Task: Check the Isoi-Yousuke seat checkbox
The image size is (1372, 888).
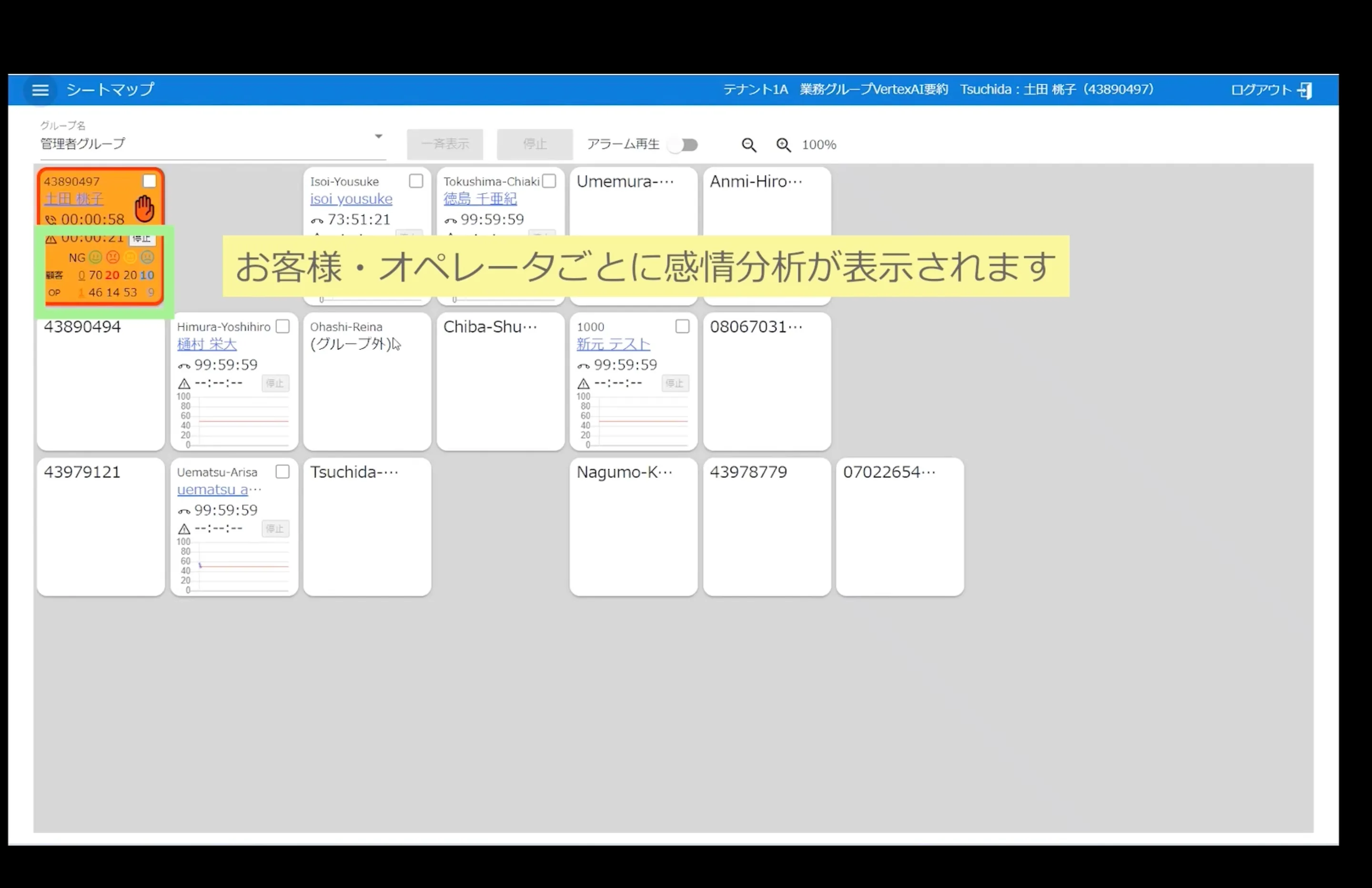Action: coord(415,181)
